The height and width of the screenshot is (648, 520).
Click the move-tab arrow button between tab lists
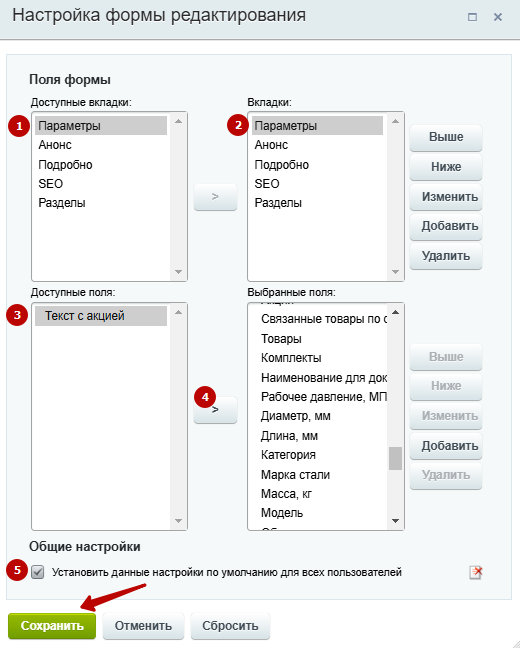coord(215,197)
